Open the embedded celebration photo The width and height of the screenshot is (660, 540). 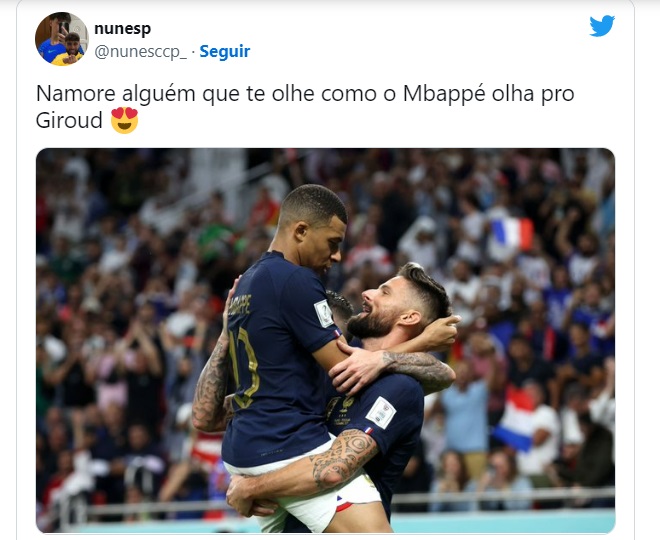coord(325,340)
